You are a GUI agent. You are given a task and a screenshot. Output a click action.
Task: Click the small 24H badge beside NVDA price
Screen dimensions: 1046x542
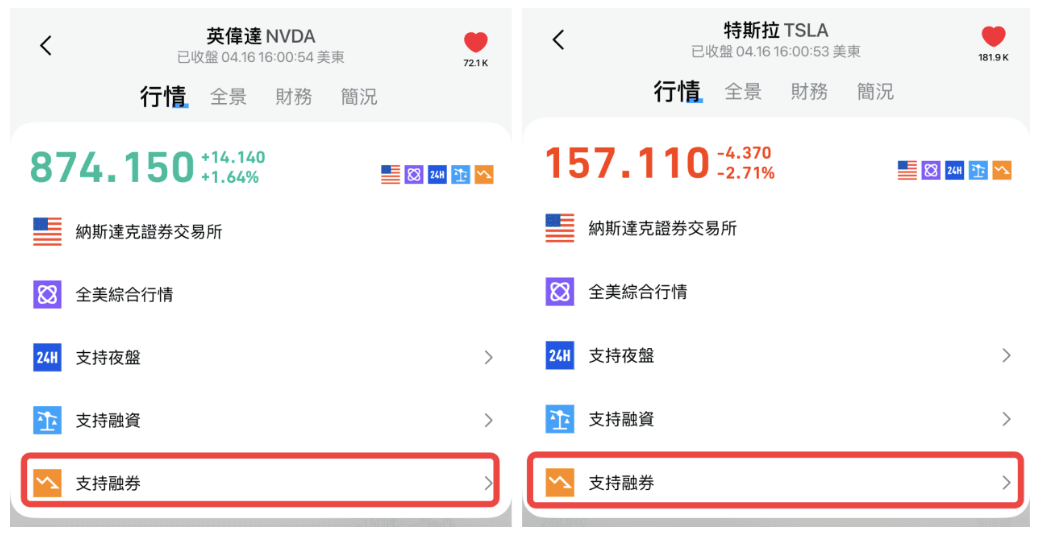click(437, 175)
